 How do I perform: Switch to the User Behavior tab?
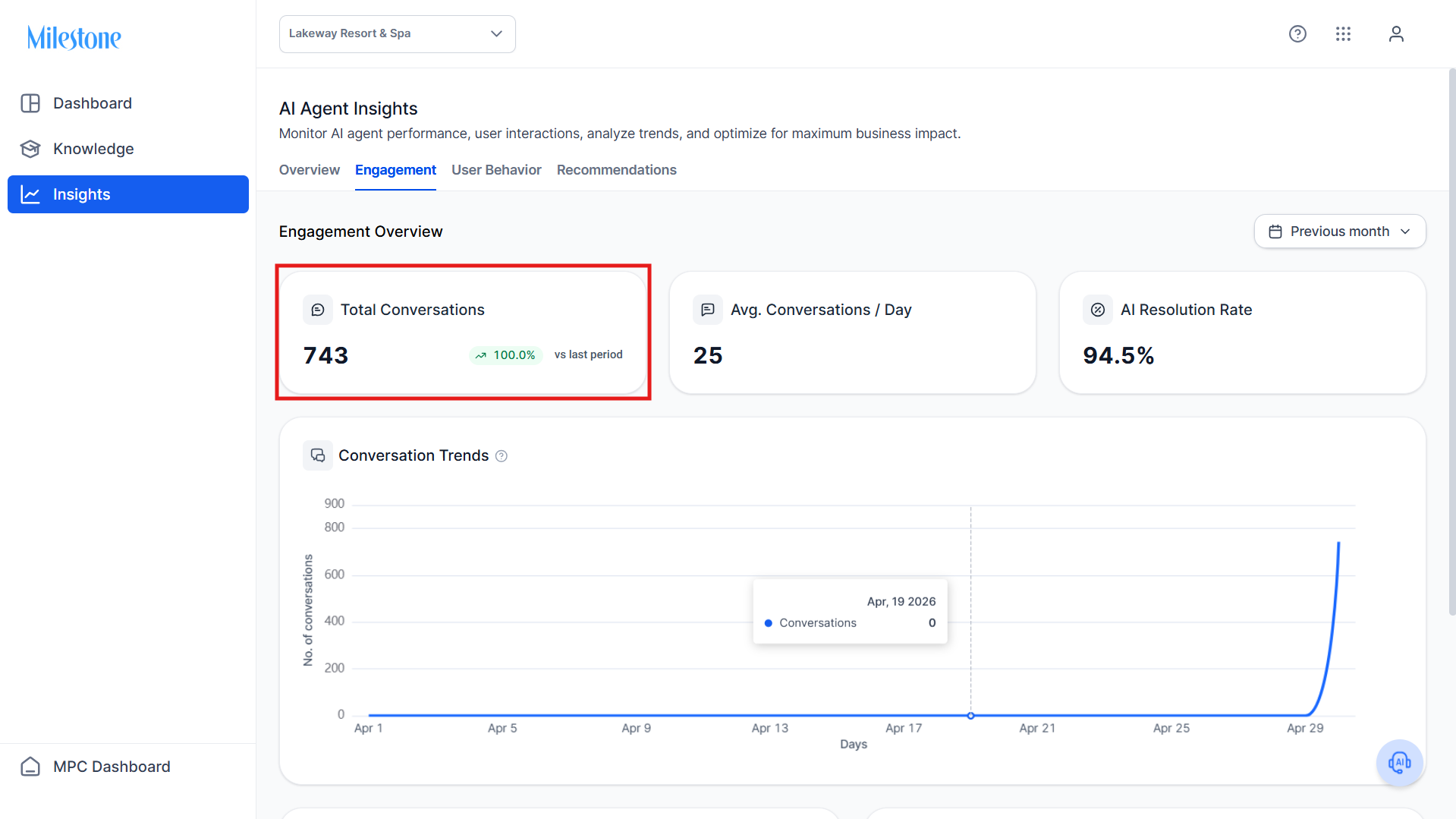(496, 170)
